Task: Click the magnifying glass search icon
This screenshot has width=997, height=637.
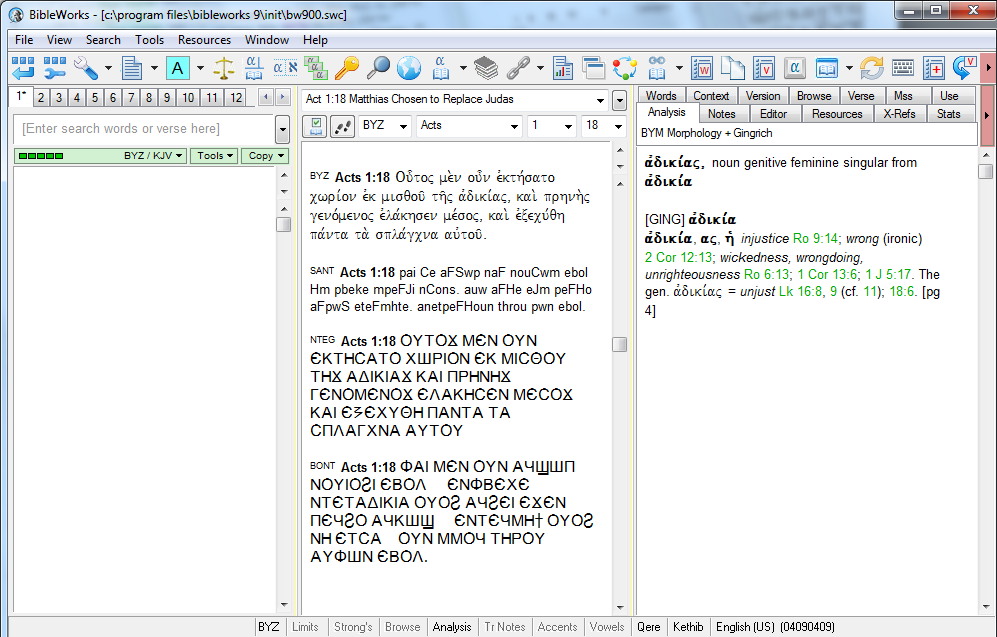Action: point(378,67)
